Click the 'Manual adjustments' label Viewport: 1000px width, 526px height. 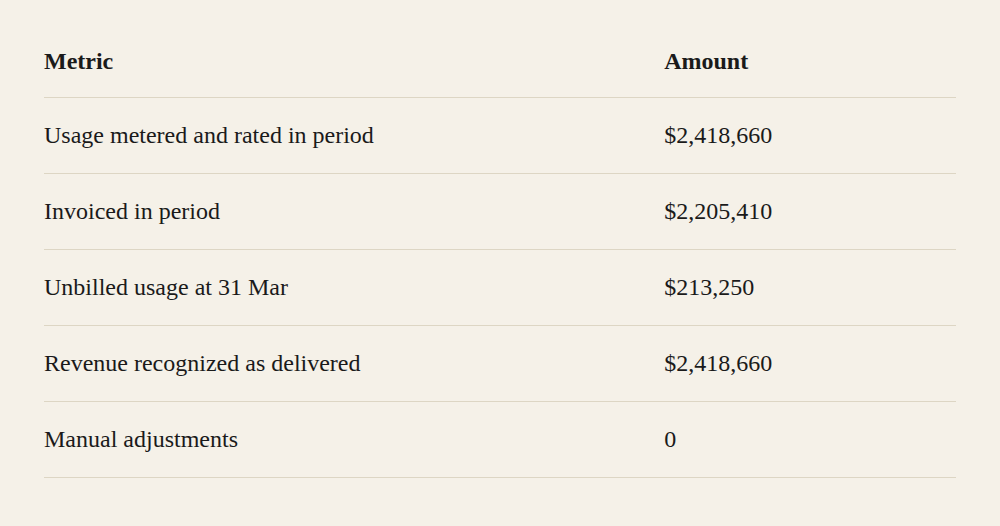point(141,439)
